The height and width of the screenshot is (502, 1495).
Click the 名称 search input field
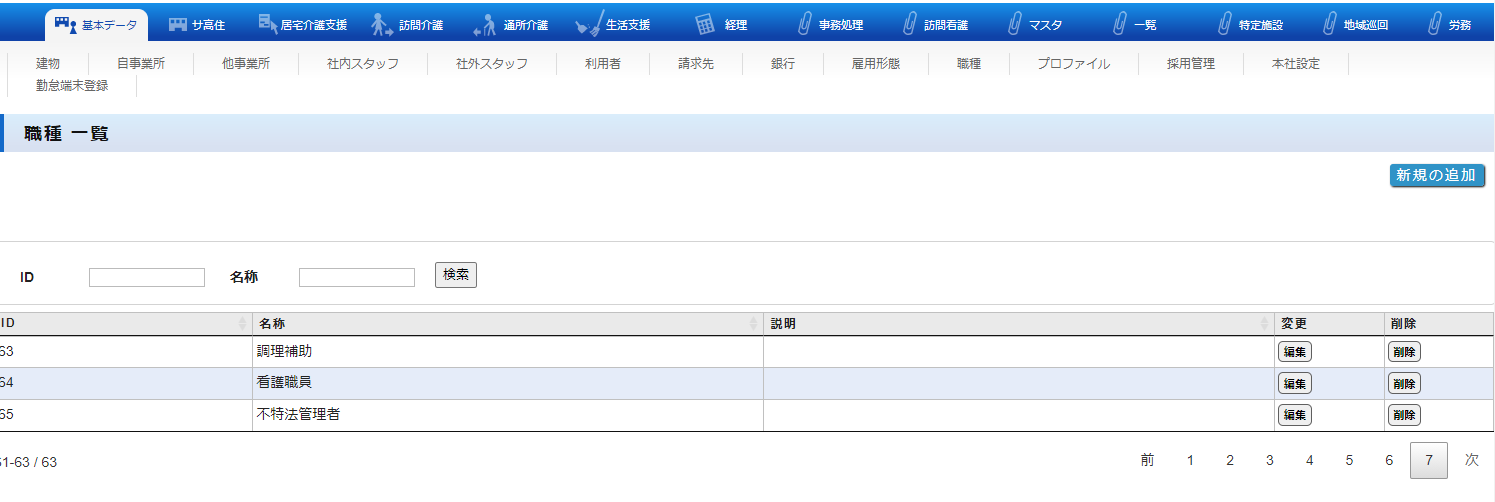pyautogui.click(x=356, y=277)
